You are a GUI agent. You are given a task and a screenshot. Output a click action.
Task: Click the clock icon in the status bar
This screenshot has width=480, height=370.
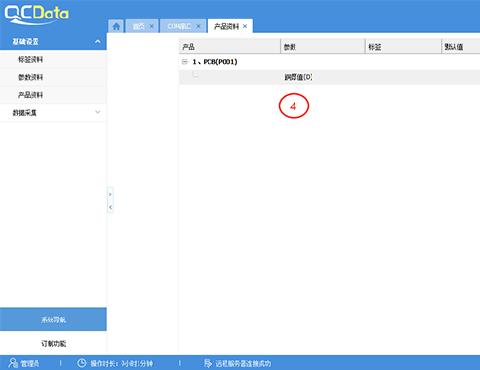point(82,363)
